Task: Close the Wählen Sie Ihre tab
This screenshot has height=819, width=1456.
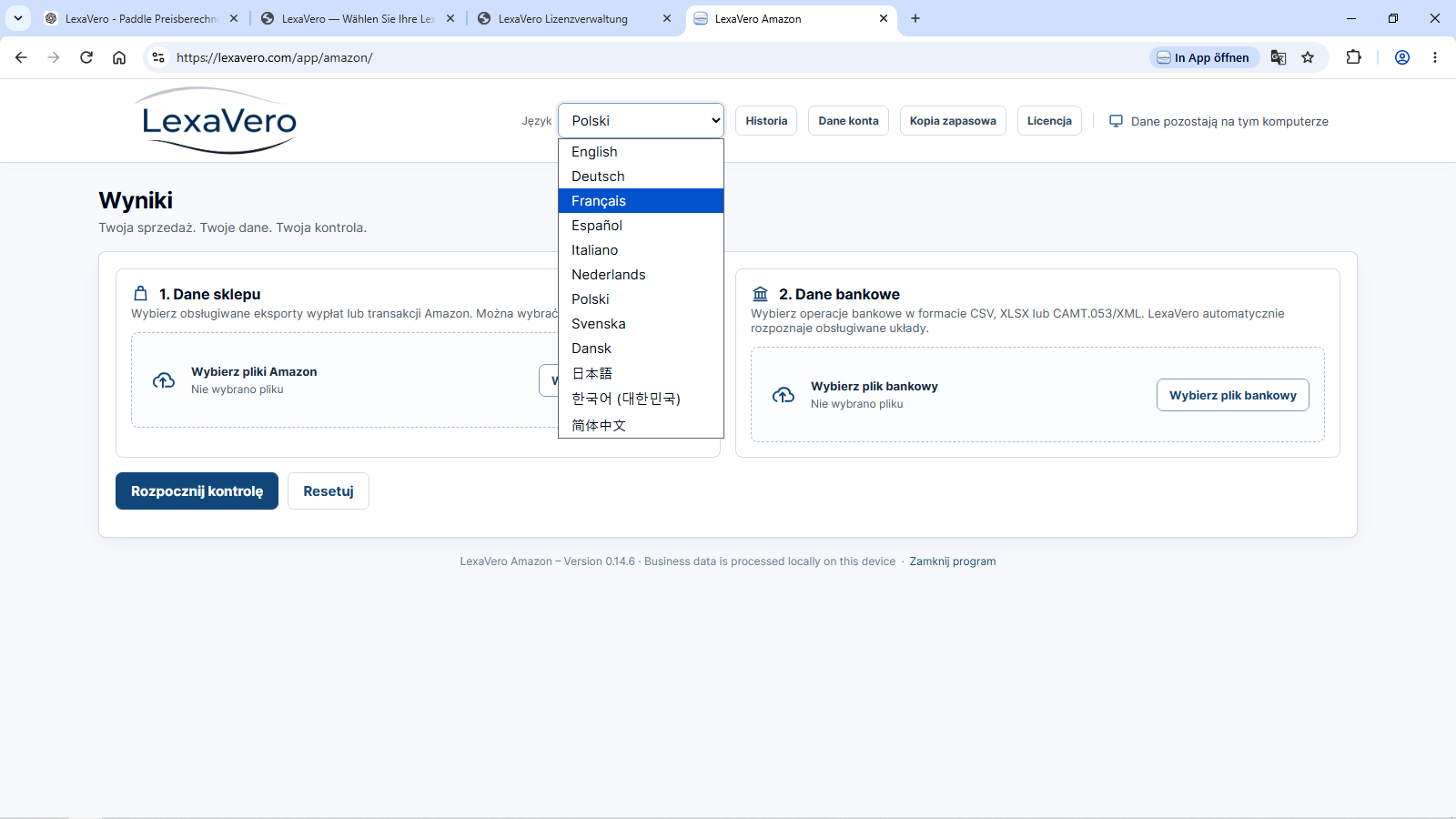Action: pyautogui.click(x=450, y=18)
